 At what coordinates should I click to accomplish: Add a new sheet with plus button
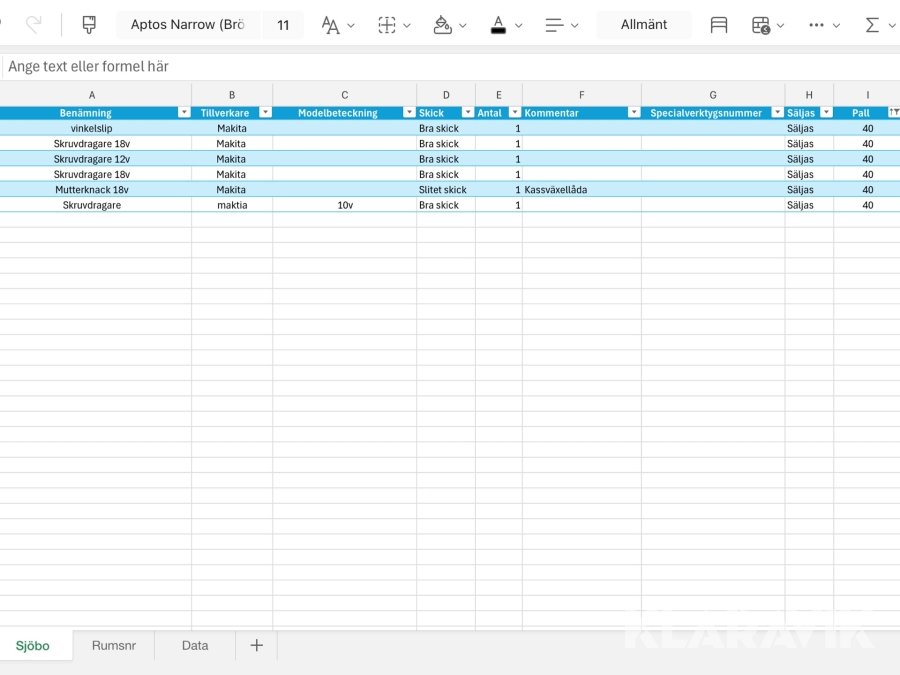(256, 646)
